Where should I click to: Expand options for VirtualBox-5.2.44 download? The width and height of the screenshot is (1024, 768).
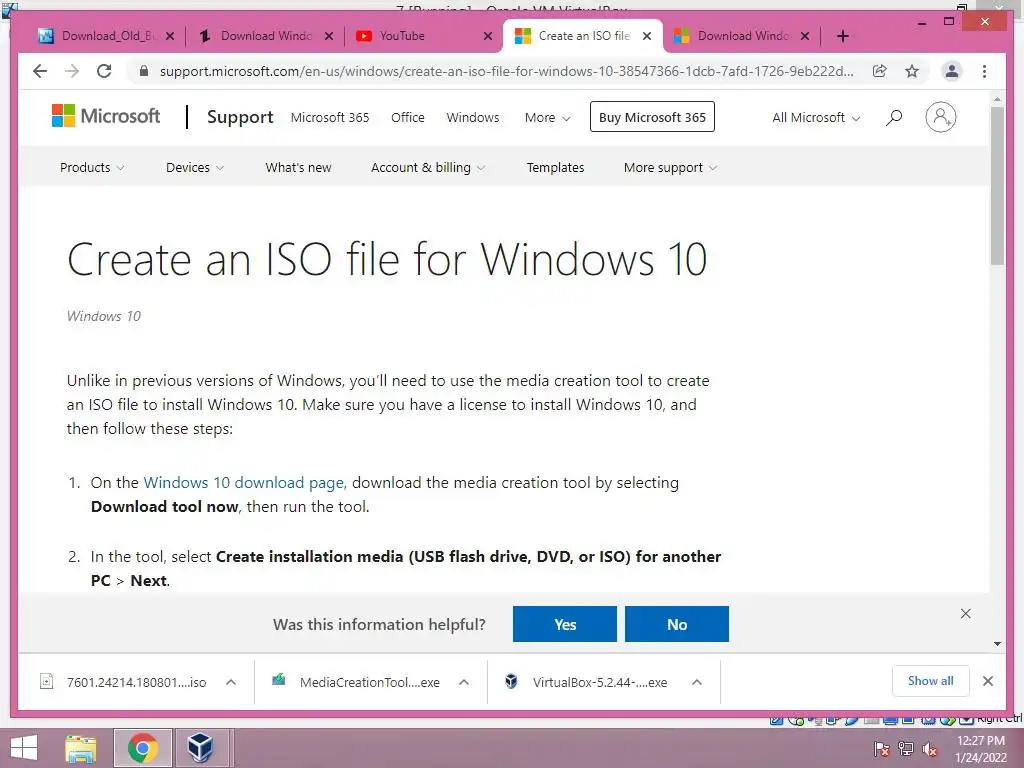pyautogui.click(x=697, y=682)
